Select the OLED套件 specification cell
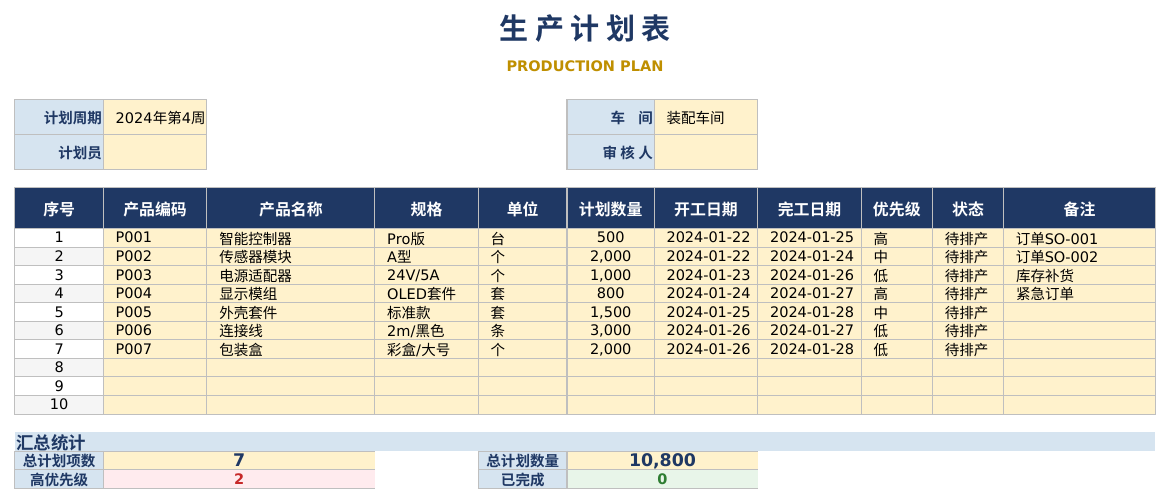The width and height of the screenshot is (1170, 503). pyautogui.click(x=426, y=293)
